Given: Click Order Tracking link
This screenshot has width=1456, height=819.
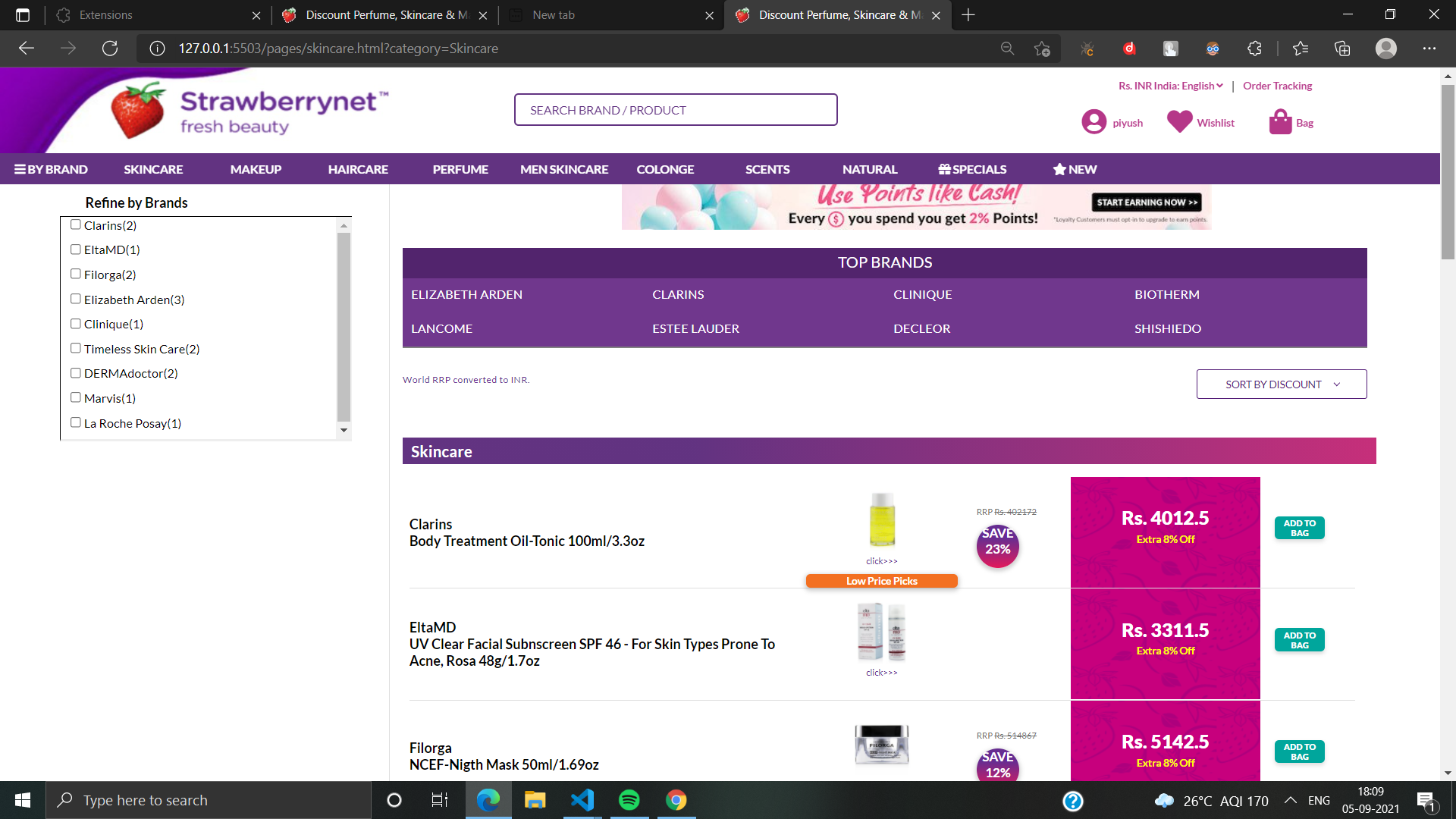Looking at the screenshot, I should [1277, 86].
